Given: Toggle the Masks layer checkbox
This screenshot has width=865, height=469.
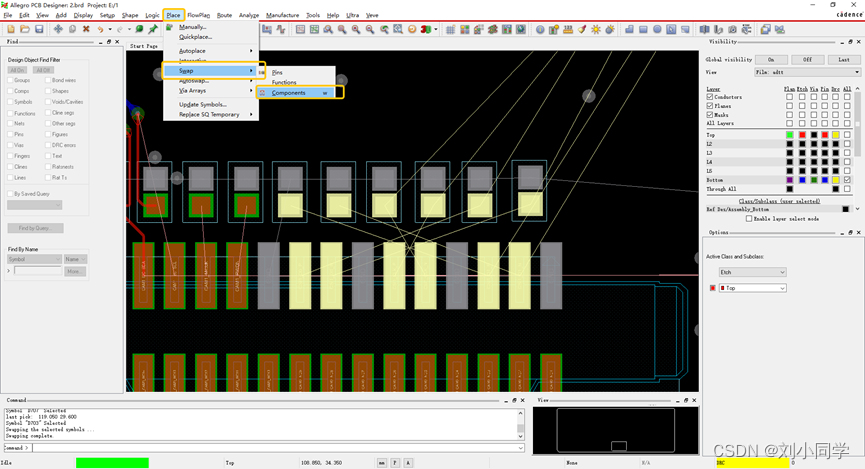Looking at the screenshot, I should pos(710,114).
